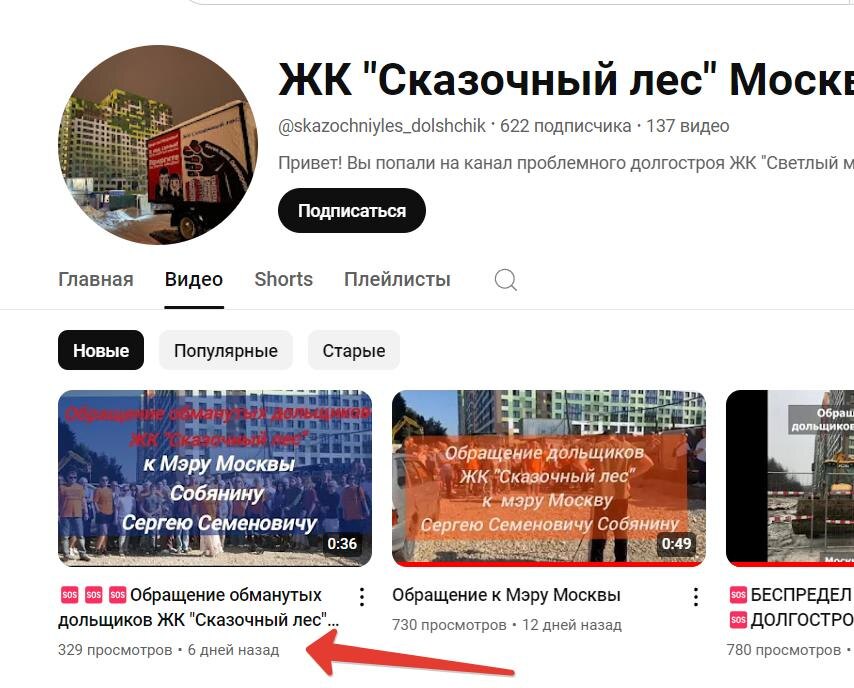
Task: Open three-dot menu for Обращение к Мэру Москвы
Action: click(696, 597)
